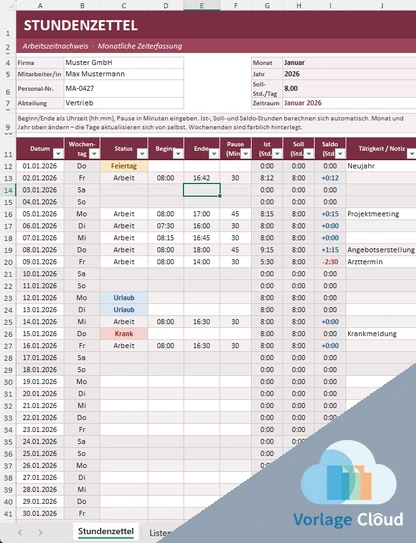Open the Wochentag column filter dropdown
Viewport: 416px width, 543px height.
tap(94, 153)
